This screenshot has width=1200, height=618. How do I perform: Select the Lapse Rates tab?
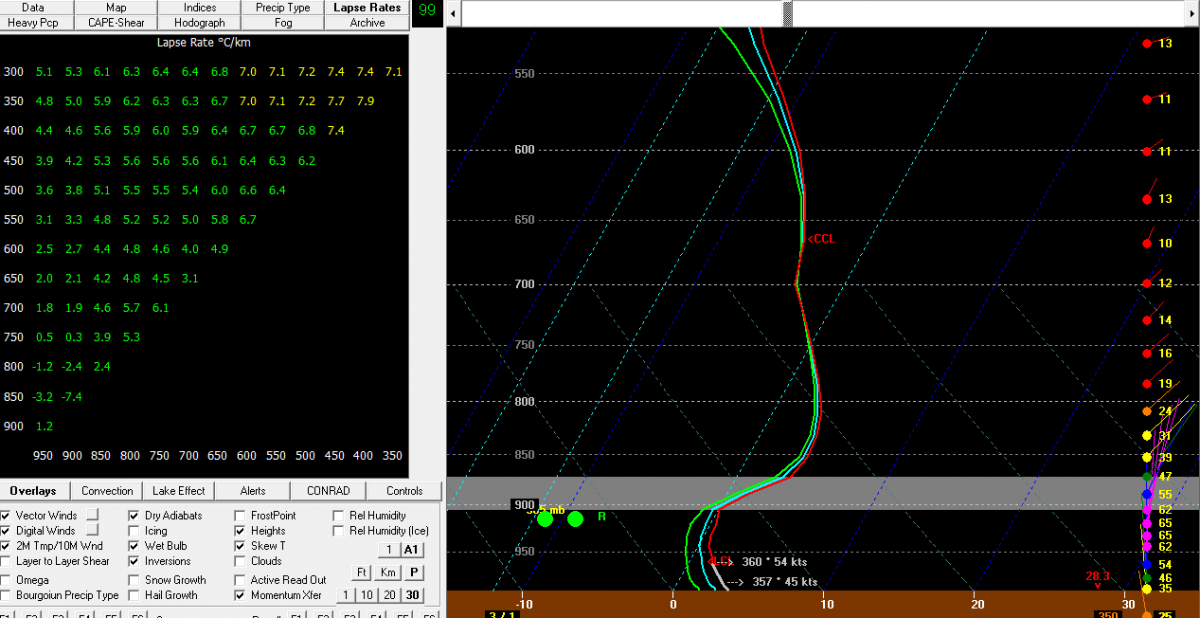click(367, 7)
